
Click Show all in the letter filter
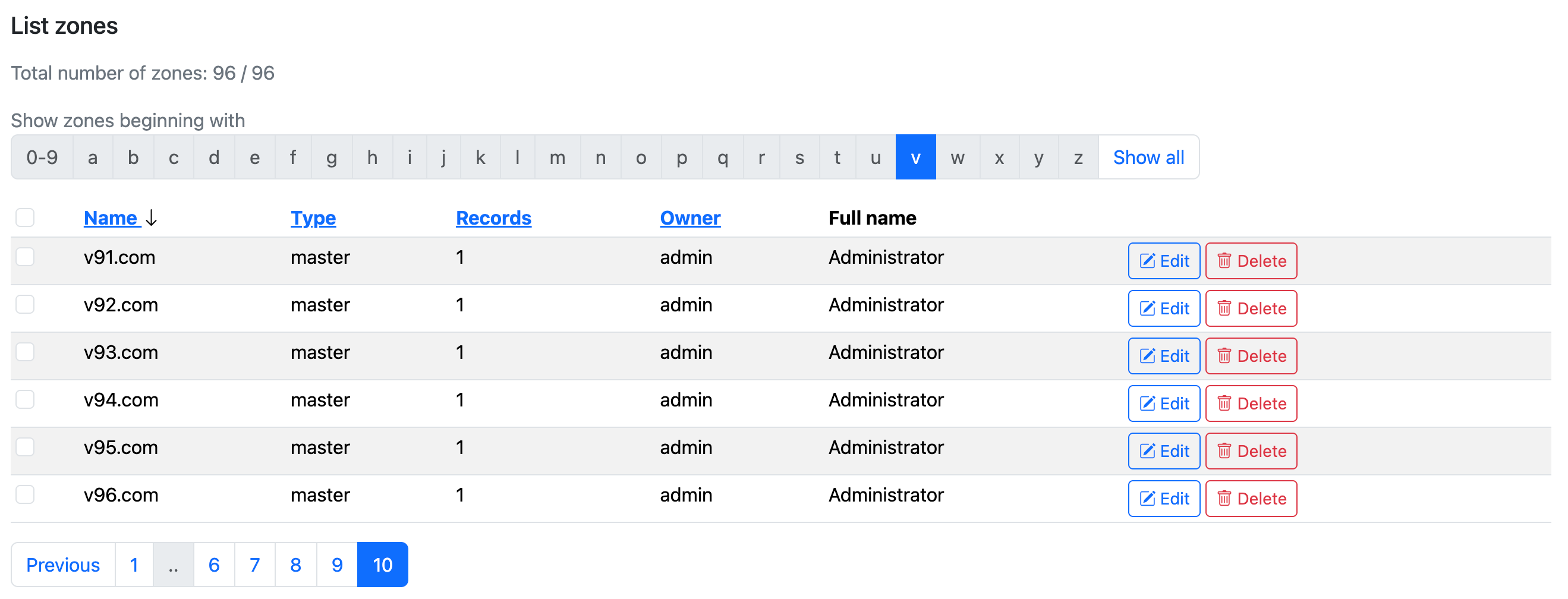1148,157
